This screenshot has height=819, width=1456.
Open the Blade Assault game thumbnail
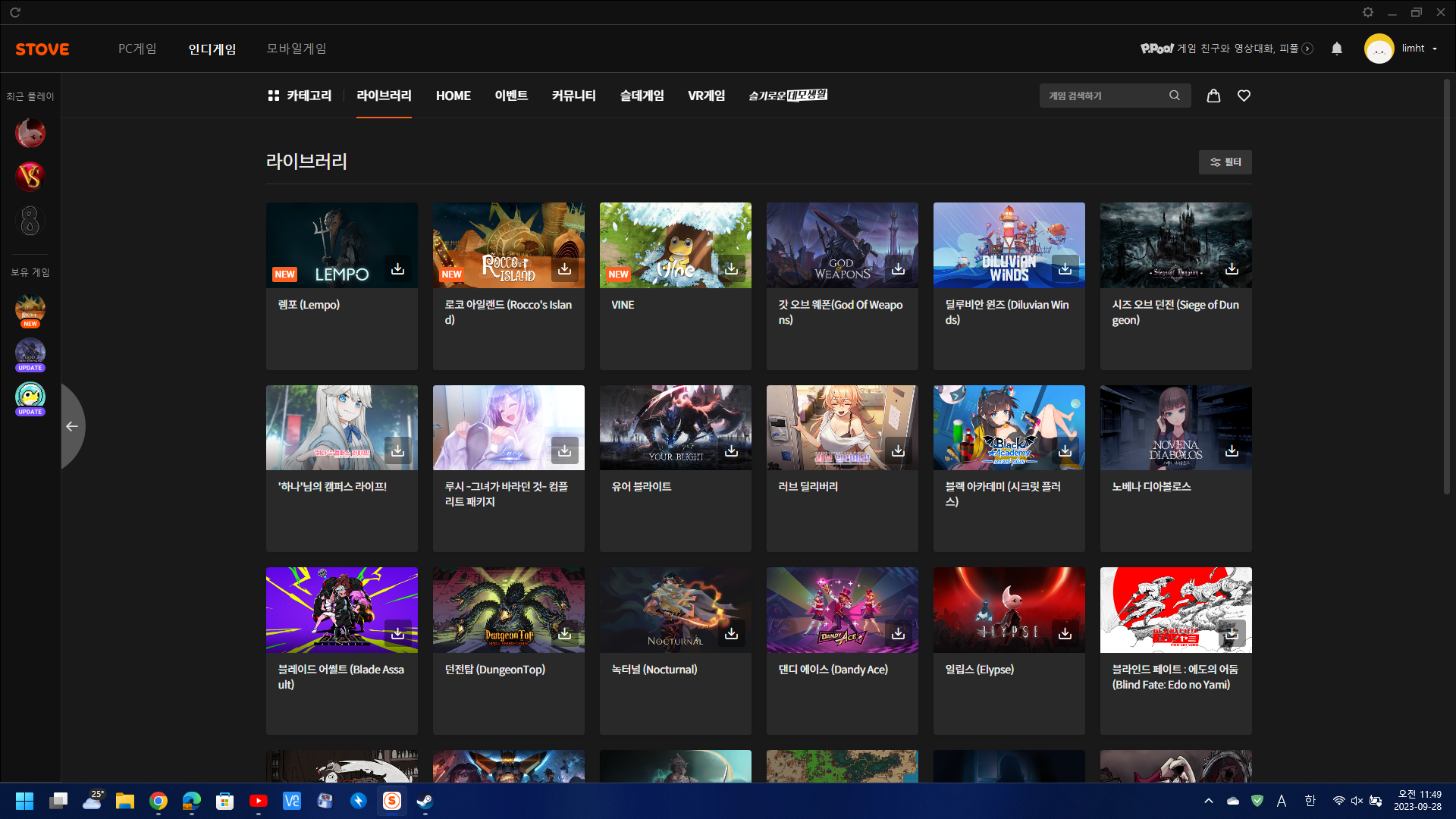pyautogui.click(x=341, y=610)
